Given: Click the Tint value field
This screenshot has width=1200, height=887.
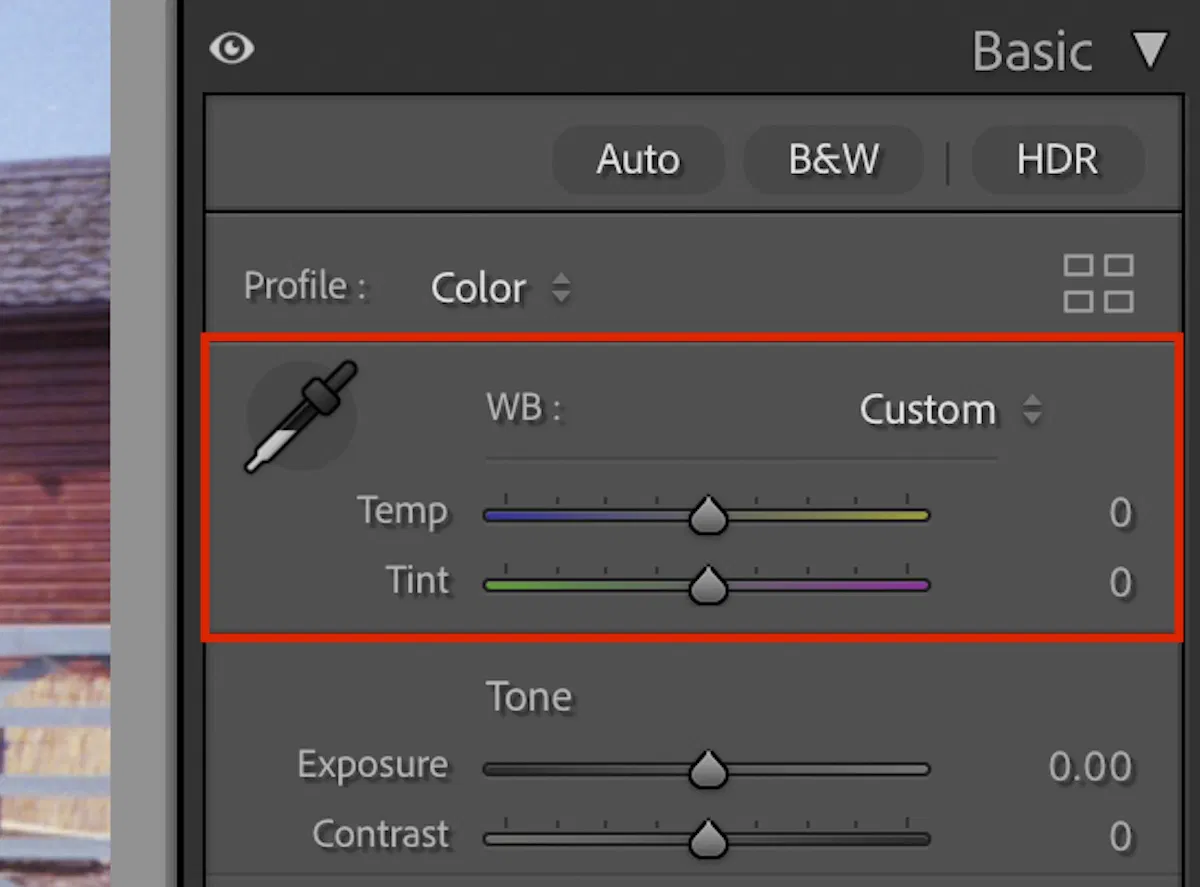Looking at the screenshot, I should (x=1120, y=583).
